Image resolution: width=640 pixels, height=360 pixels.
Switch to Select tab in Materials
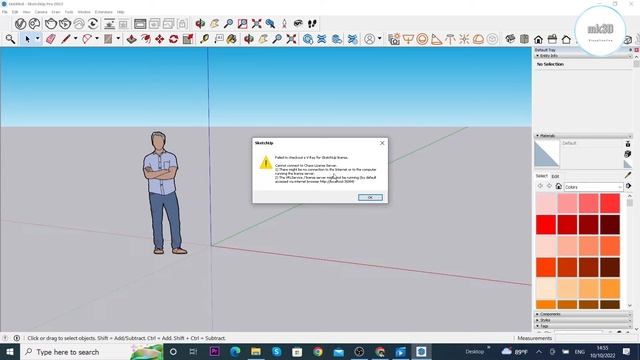[x=542, y=176]
